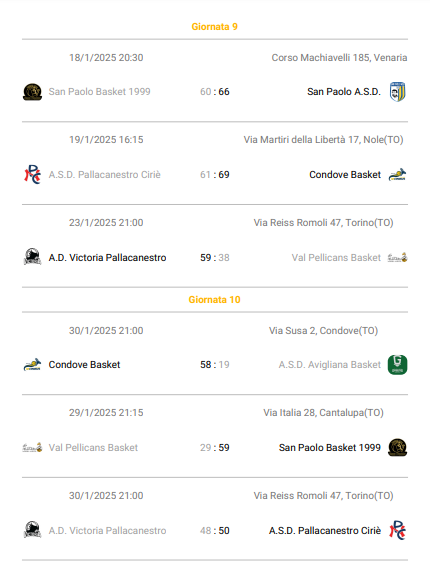Click Condove Basket logo next to 61 : 69
The height and width of the screenshot is (567, 430).
(397, 175)
